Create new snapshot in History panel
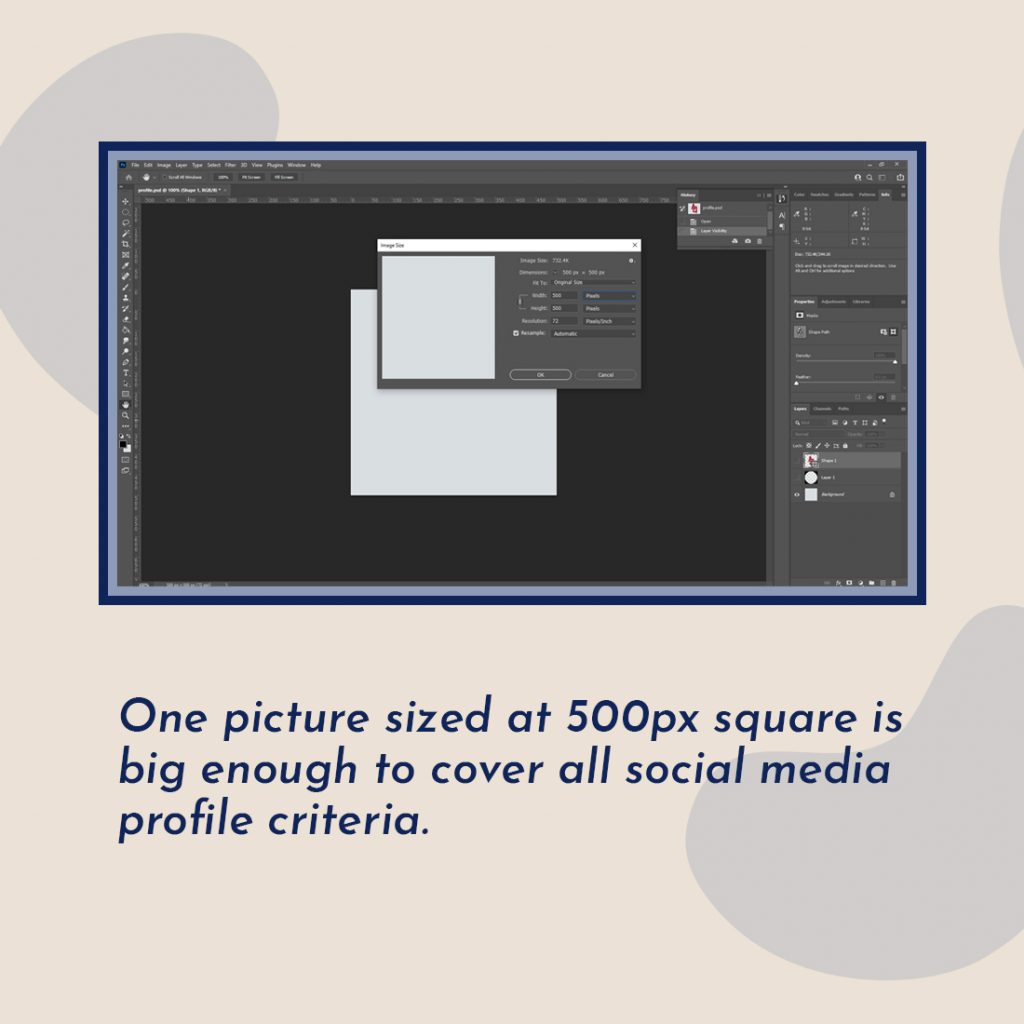 (x=748, y=241)
